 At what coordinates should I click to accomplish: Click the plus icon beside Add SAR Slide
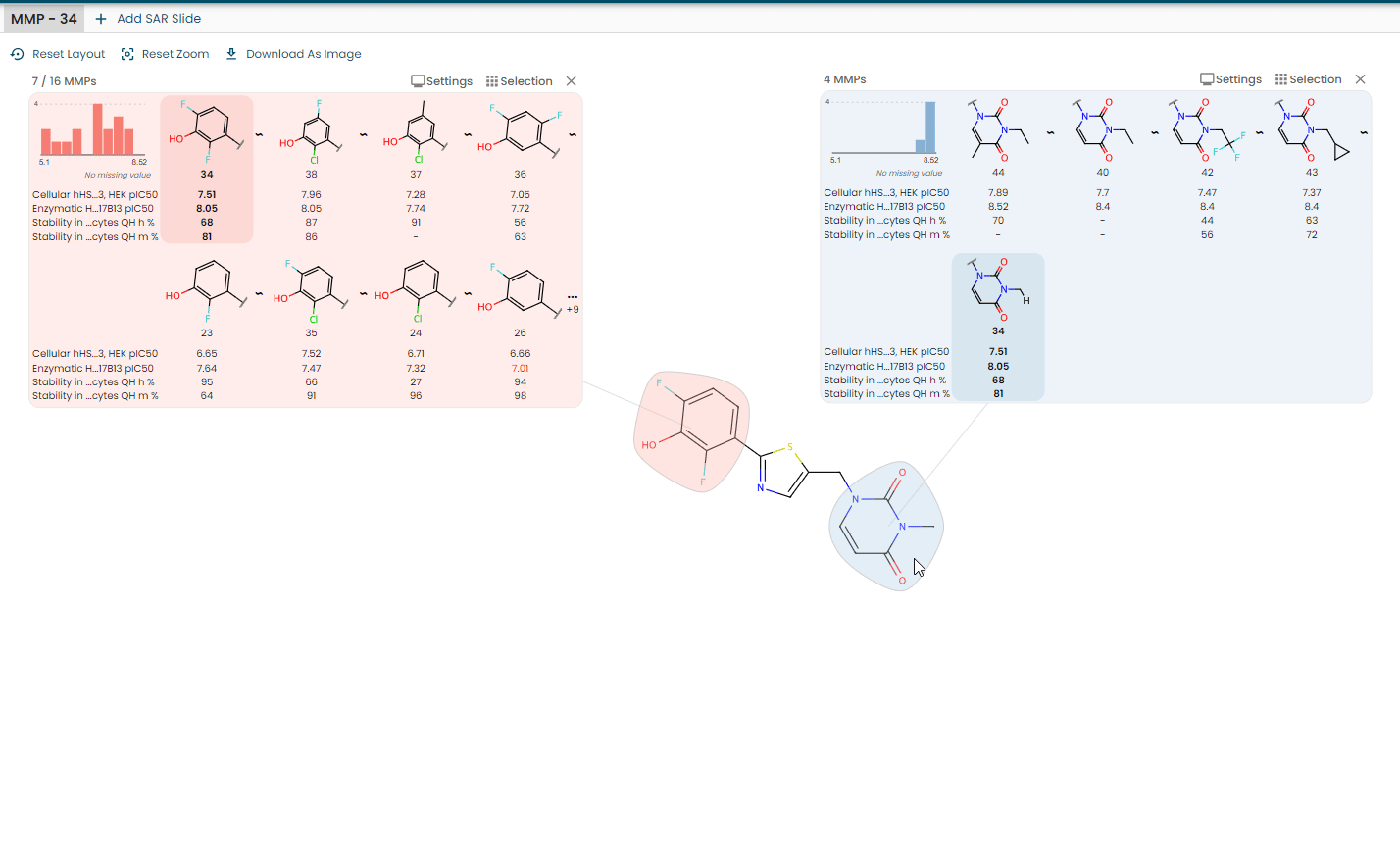tap(101, 19)
